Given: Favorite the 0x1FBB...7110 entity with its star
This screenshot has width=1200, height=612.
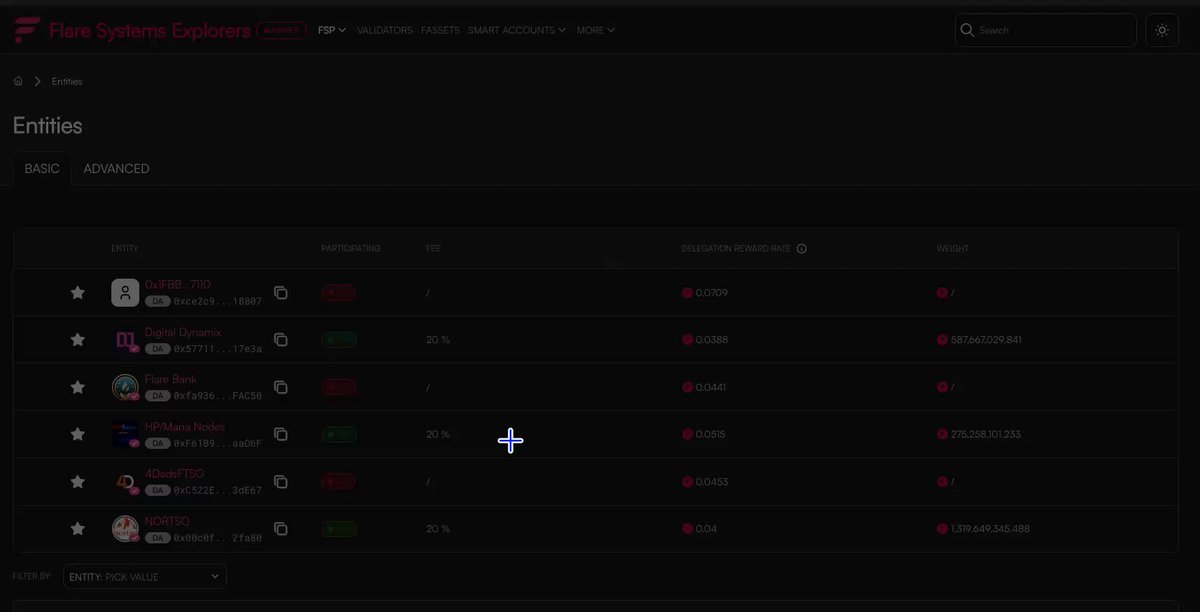Looking at the screenshot, I should coord(77,292).
